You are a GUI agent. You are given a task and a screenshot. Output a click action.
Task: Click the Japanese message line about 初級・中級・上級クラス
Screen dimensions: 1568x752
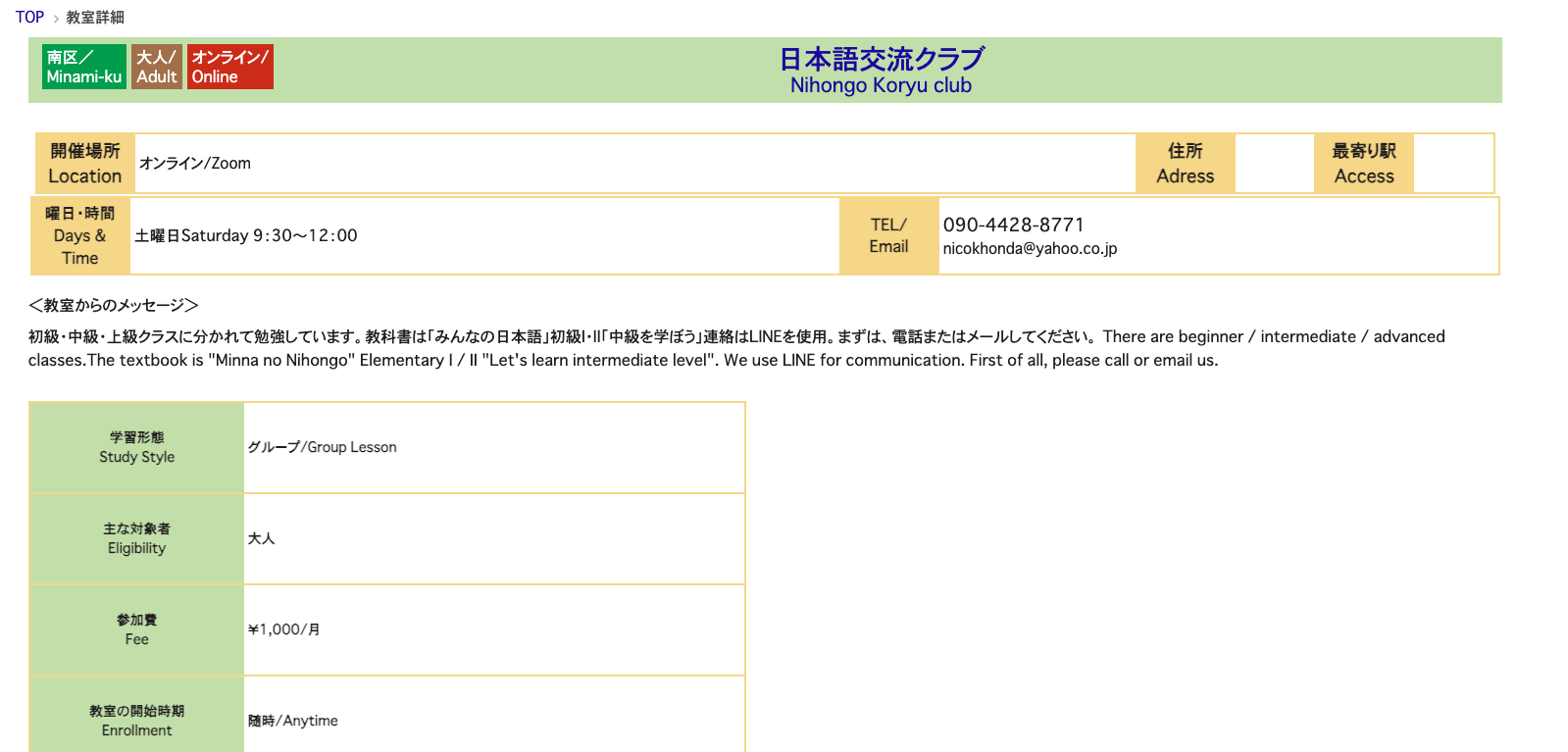(x=564, y=337)
